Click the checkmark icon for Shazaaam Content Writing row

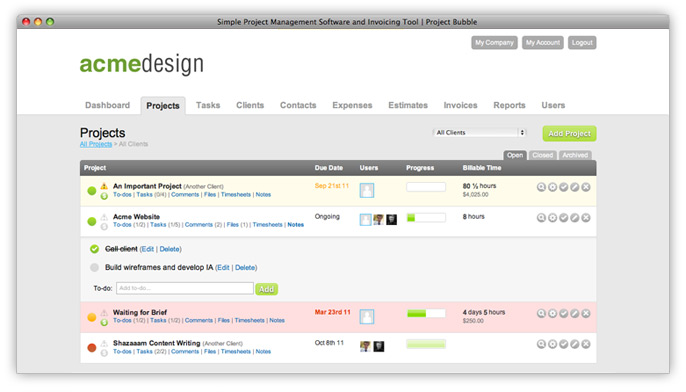click(564, 344)
